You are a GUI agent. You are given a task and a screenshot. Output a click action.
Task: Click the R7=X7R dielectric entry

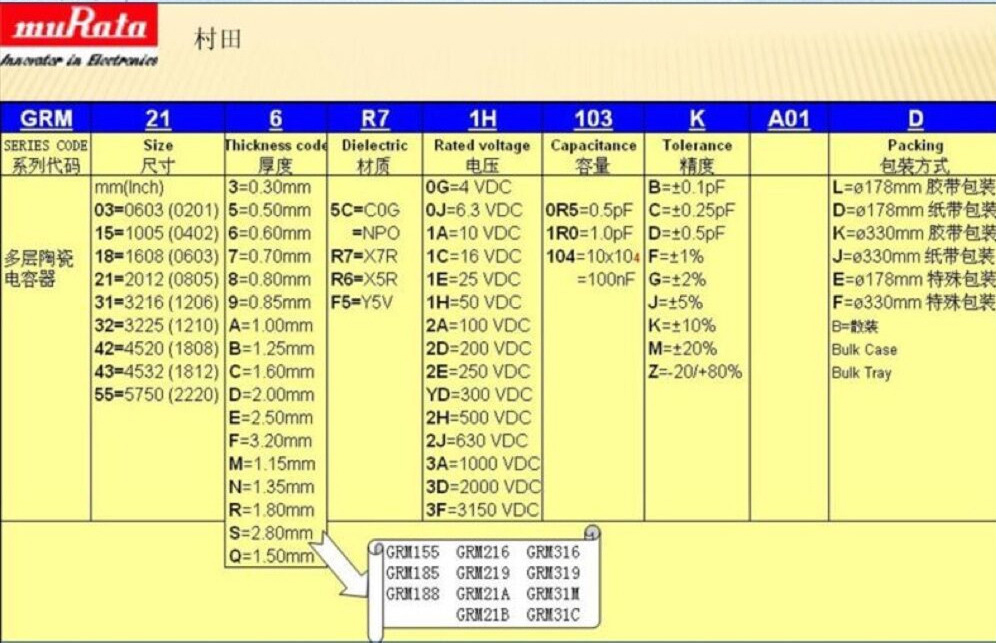pyautogui.click(x=364, y=256)
